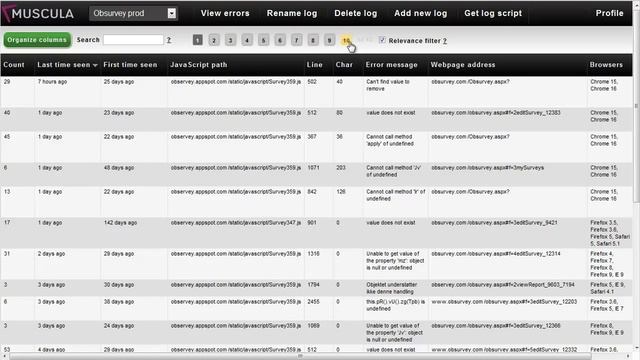This screenshot has height=360, width=640.
Task: Click address ending 2editSurvey_12383
Action: point(496,113)
